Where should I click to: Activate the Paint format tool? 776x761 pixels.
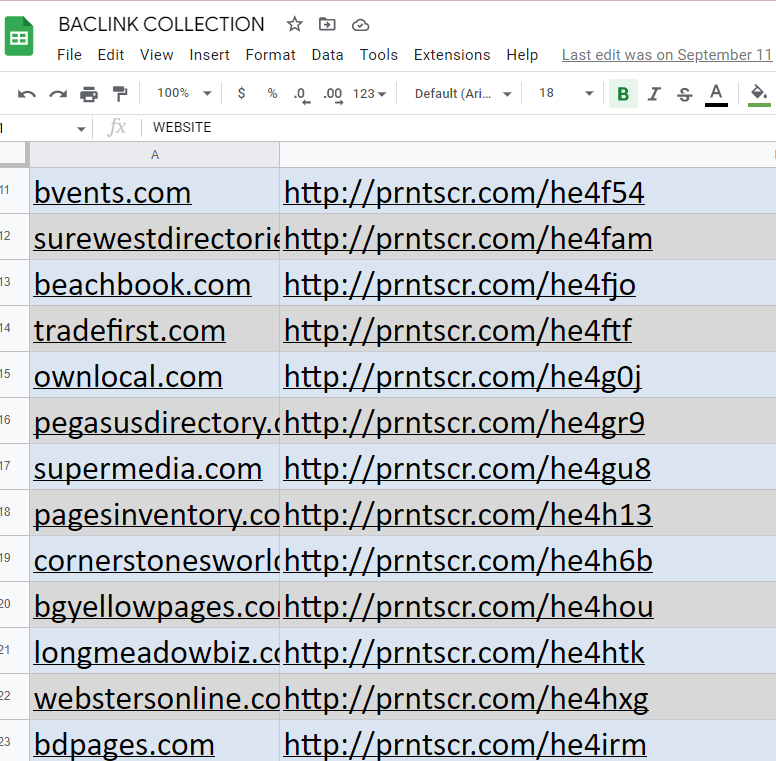120,94
